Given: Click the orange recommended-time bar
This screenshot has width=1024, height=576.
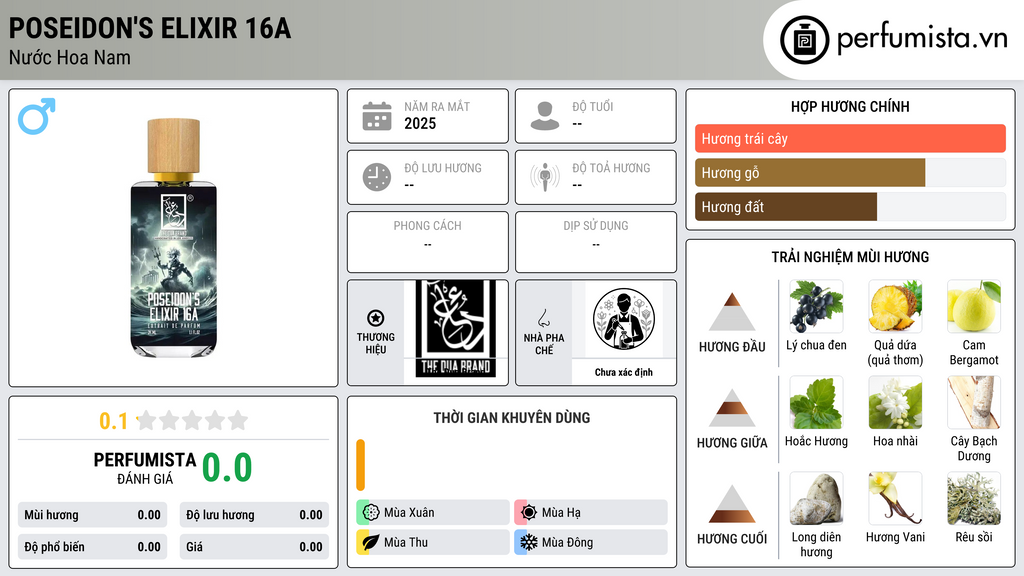Looking at the screenshot, I should coord(360,465).
